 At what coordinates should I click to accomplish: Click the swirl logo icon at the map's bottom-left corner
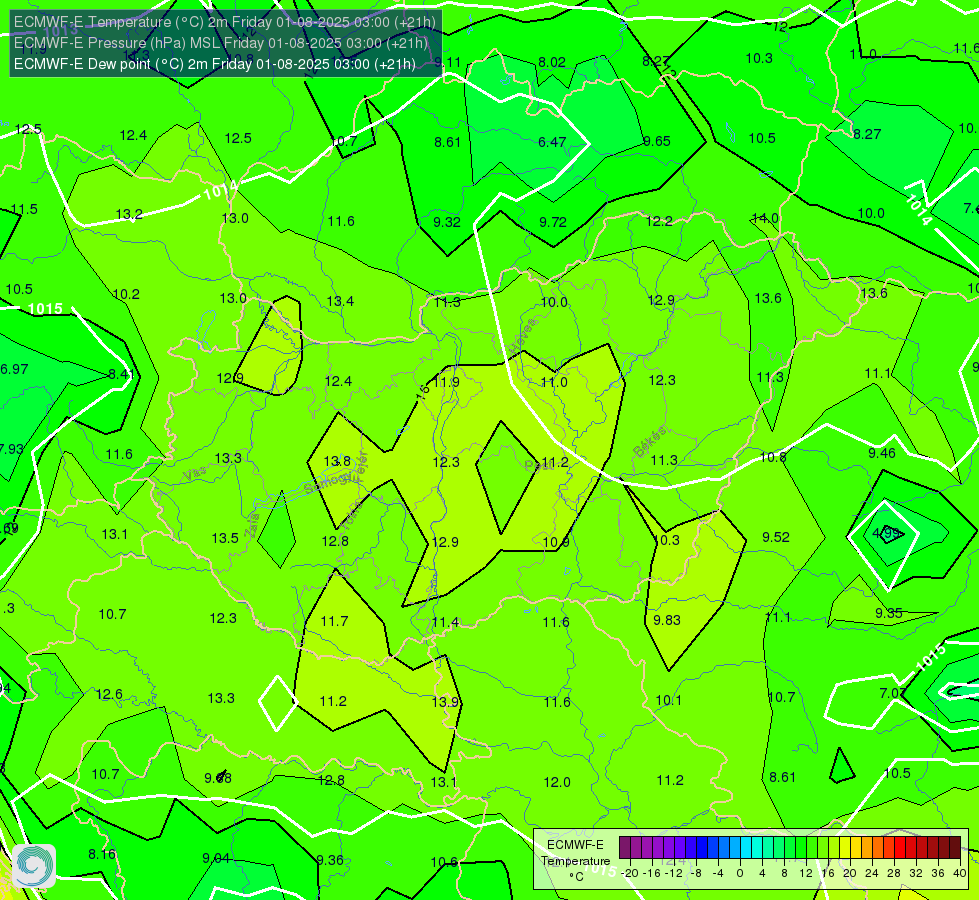point(34,866)
